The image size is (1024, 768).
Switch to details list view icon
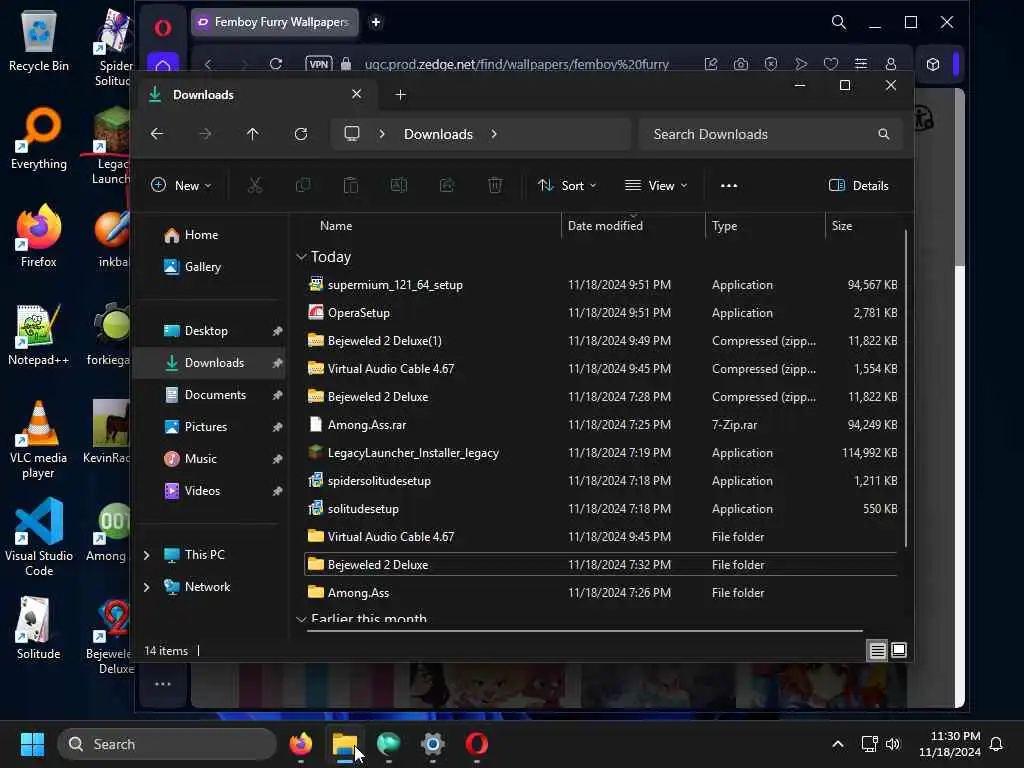(x=877, y=650)
